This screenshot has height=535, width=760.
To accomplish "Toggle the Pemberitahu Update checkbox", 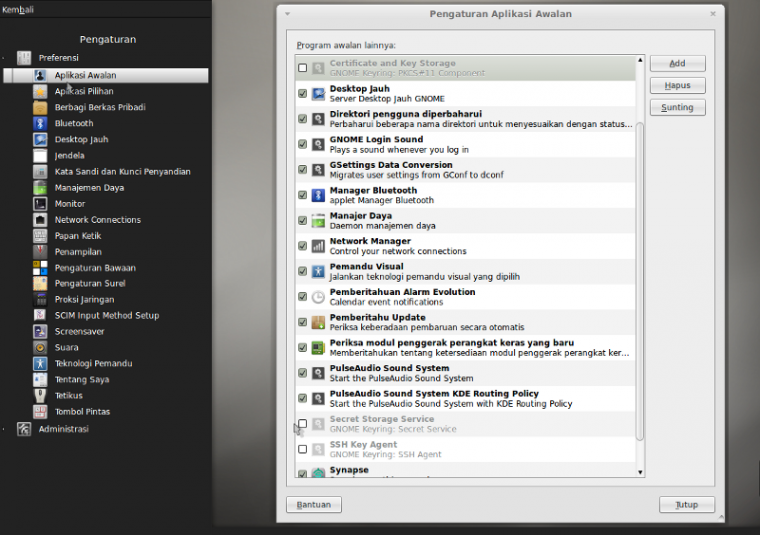I will coord(302,322).
